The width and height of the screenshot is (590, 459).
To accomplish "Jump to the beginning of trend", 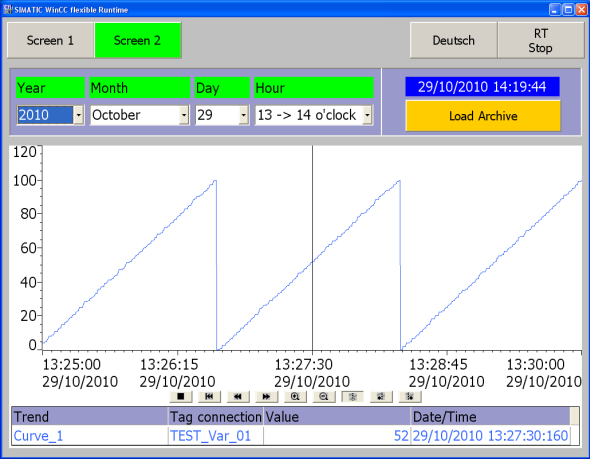I will (210, 396).
